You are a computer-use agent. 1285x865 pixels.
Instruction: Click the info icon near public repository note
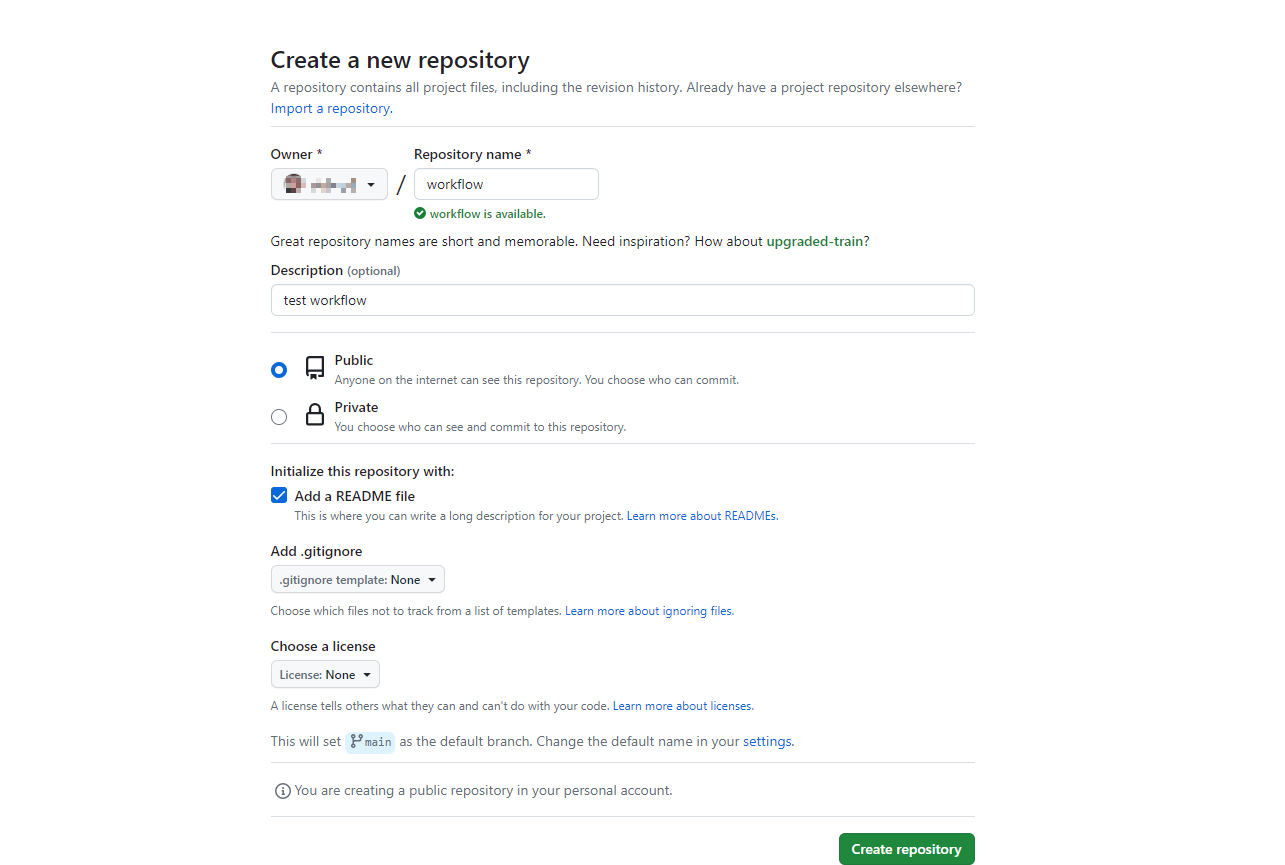(283, 791)
